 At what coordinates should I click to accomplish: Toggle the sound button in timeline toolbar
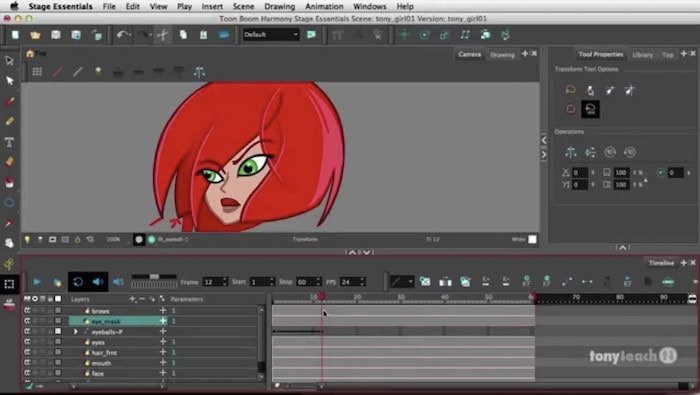[98, 282]
